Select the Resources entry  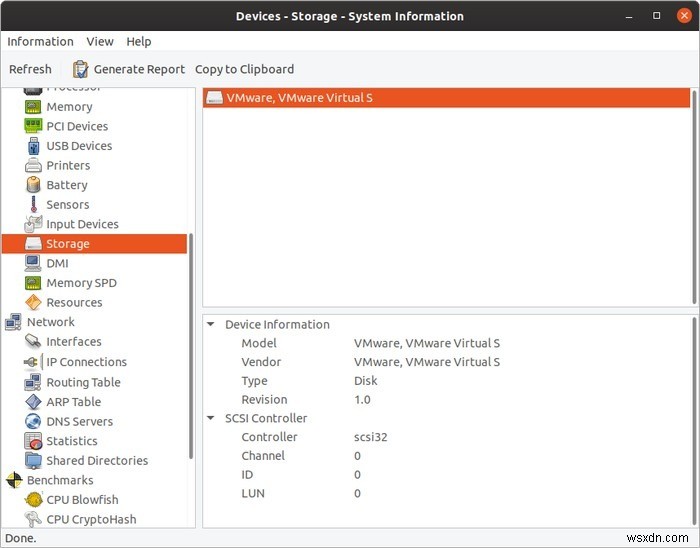point(75,303)
